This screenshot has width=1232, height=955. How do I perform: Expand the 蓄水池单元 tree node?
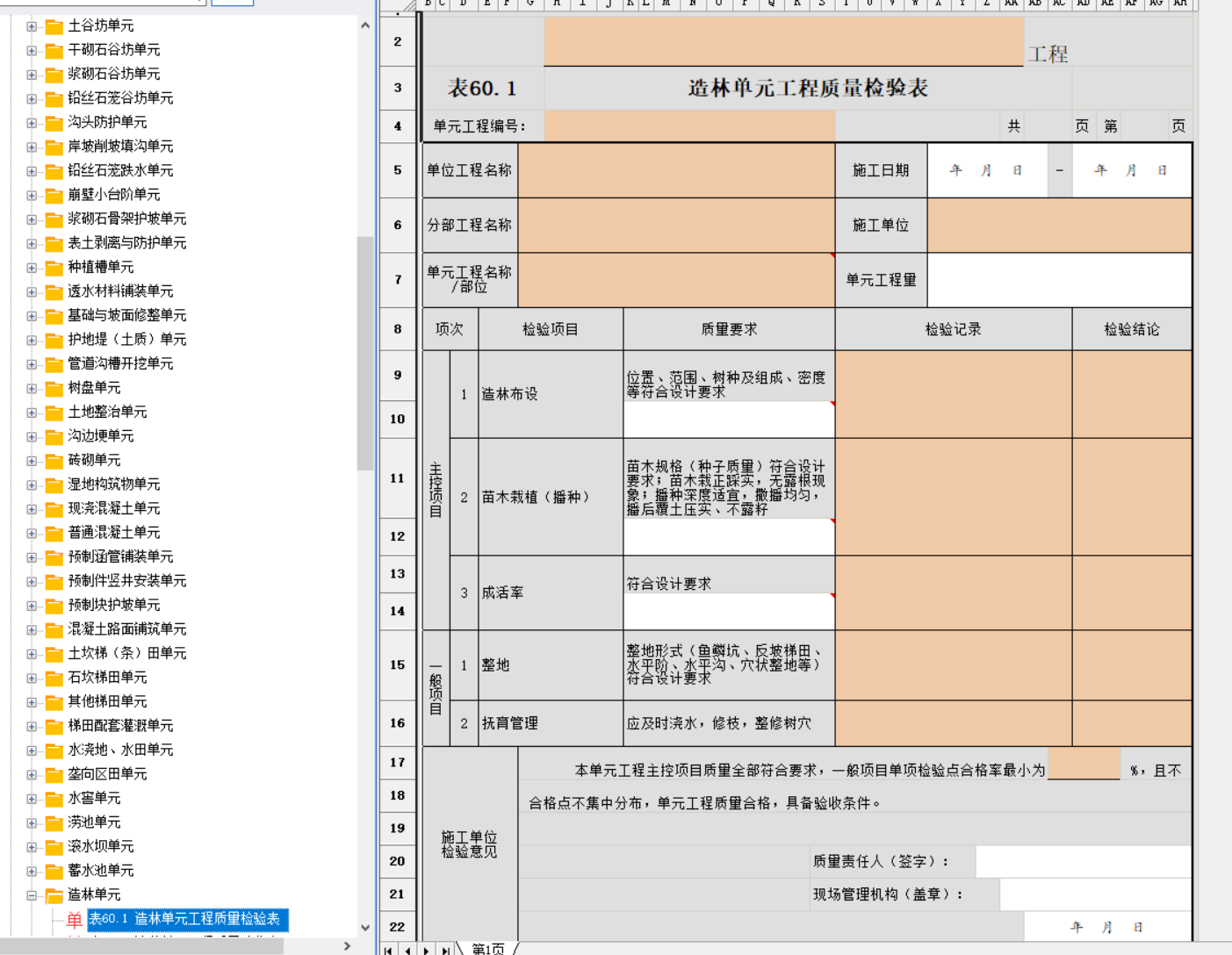click(x=32, y=871)
